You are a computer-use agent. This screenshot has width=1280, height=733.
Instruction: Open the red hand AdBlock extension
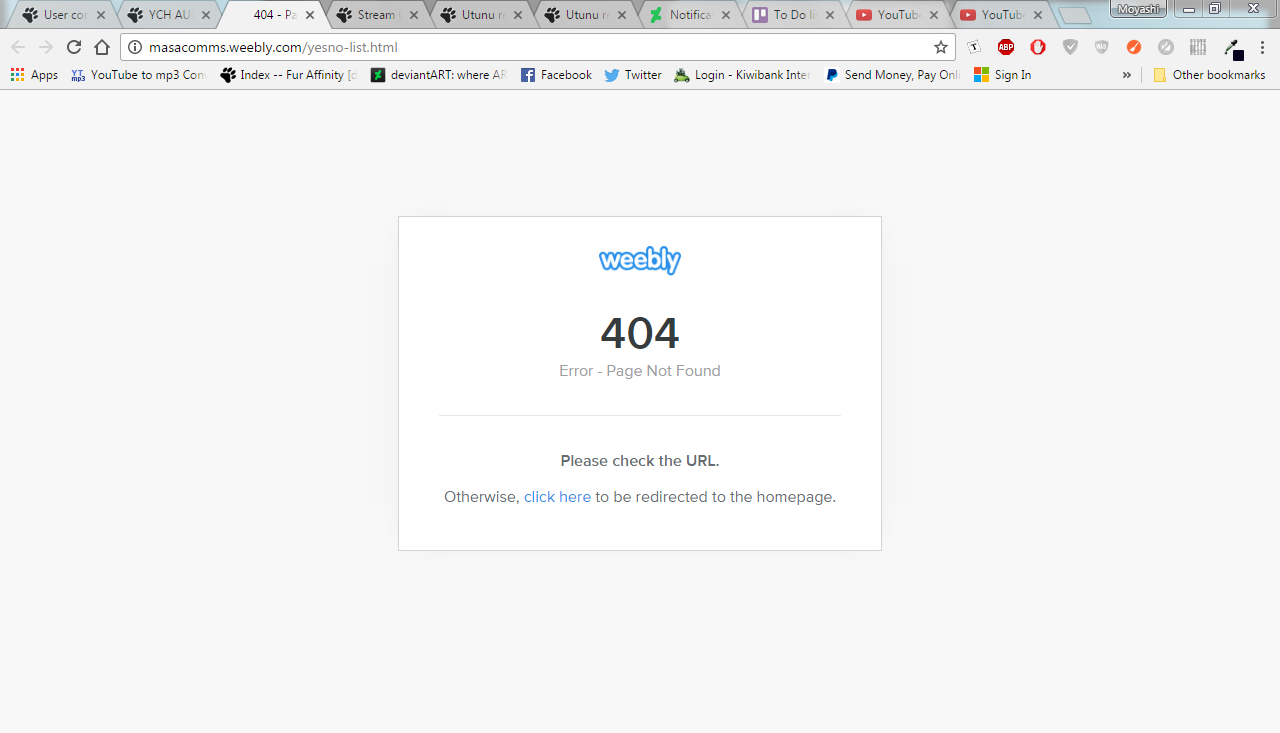(1038, 47)
